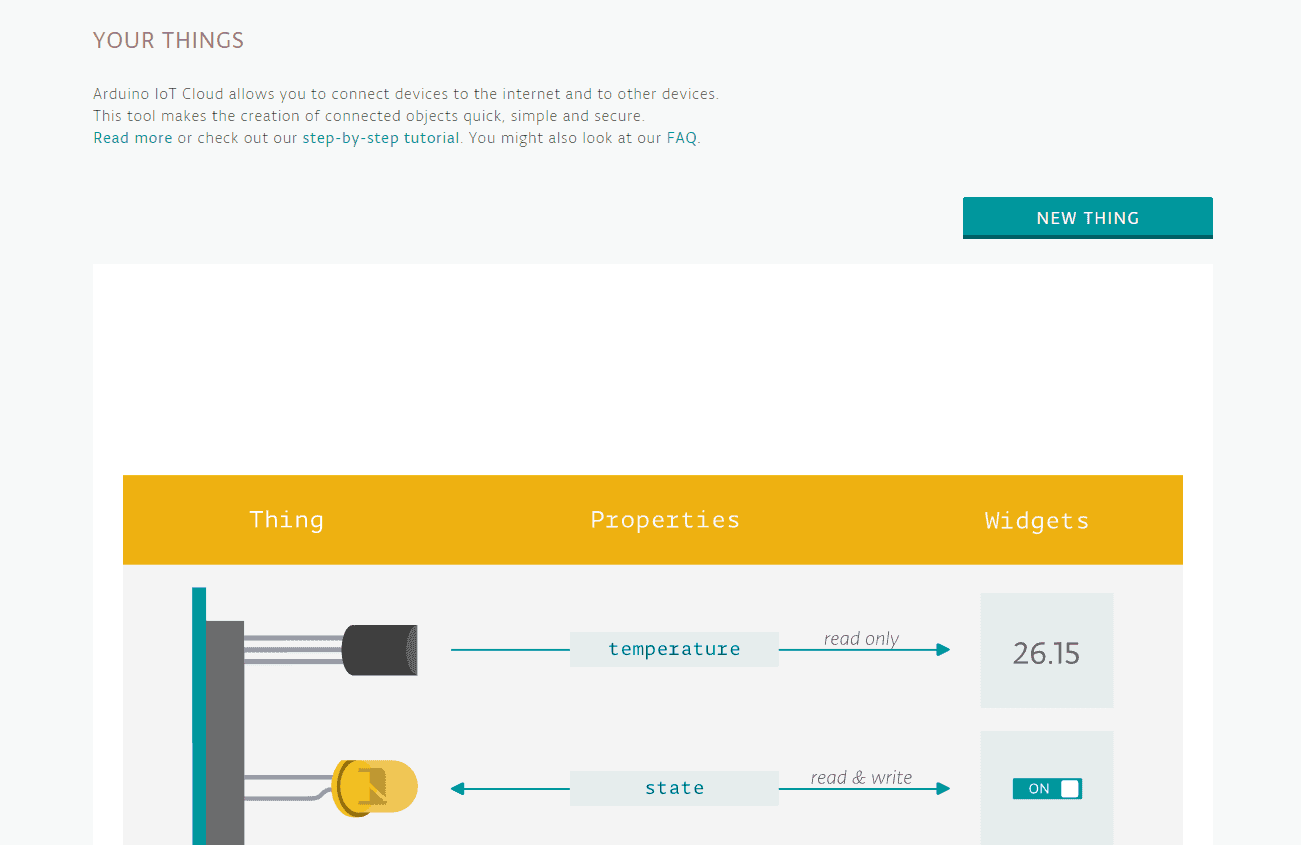Click the 26.15 temperature value widget

(x=1046, y=653)
